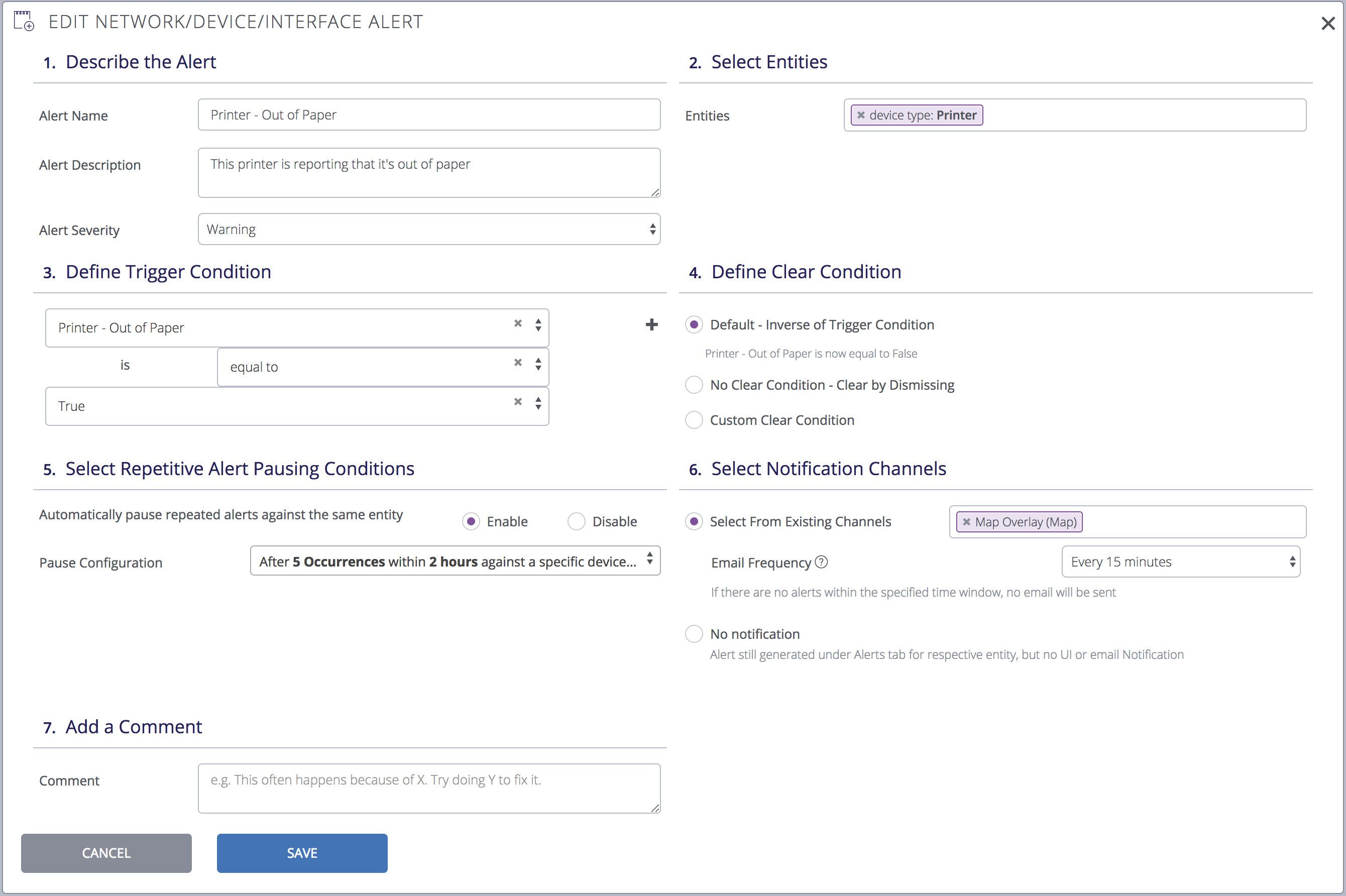This screenshot has width=1346, height=896.
Task: Clear the "True" value selection
Action: click(518, 402)
